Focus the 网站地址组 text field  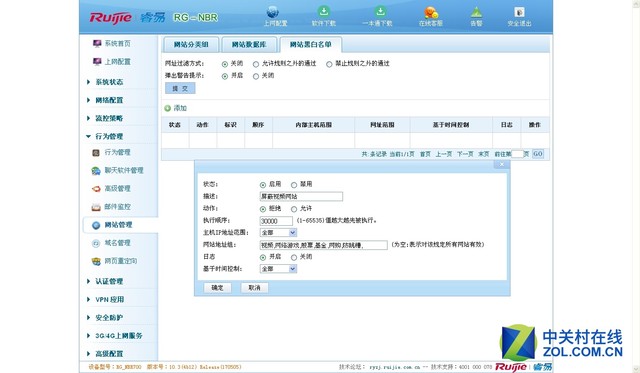[323, 245]
